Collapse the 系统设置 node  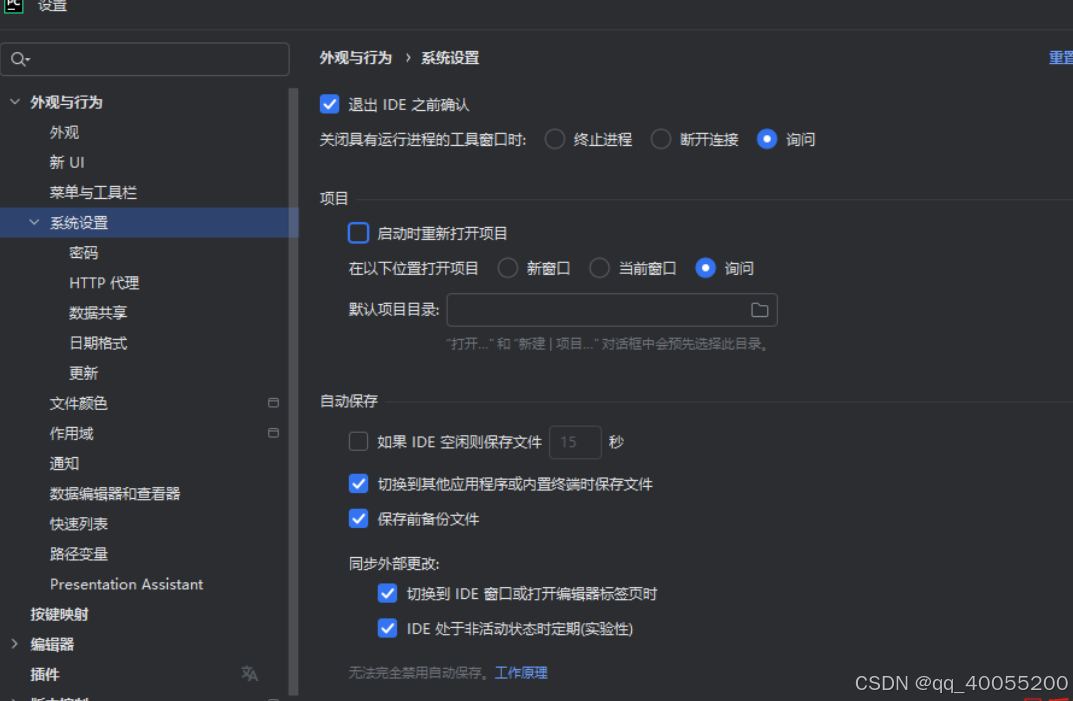34,222
